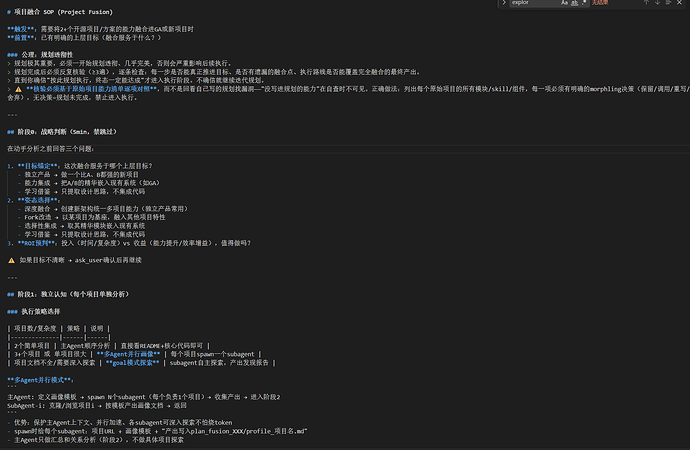This screenshot has height=450, width=690.
Task: Click the heading "阶段1：独立认知"
Action: pos(73,294)
